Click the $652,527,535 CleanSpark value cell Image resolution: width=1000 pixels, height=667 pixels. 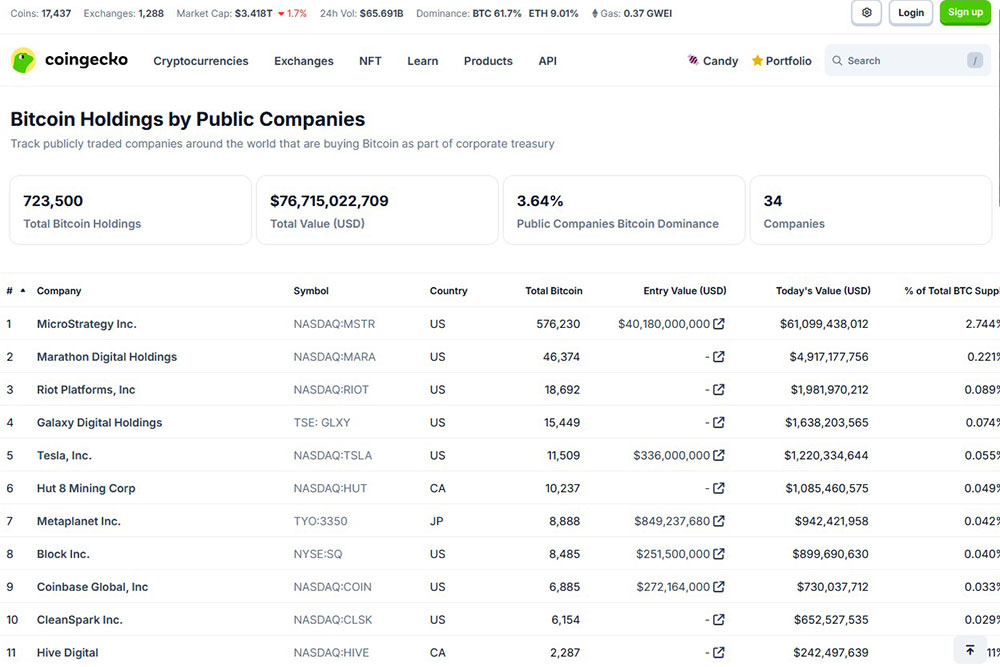[831, 620]
